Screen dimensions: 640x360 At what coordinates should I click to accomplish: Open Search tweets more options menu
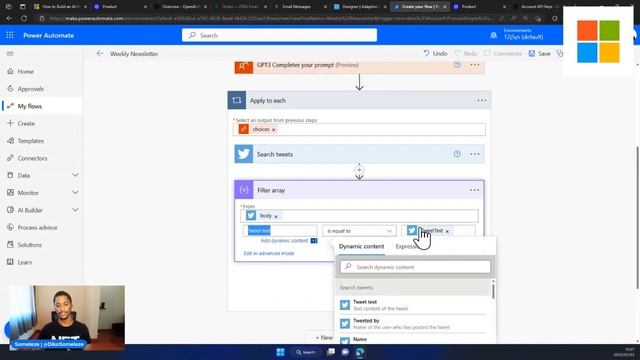click(x=475, y=154)
